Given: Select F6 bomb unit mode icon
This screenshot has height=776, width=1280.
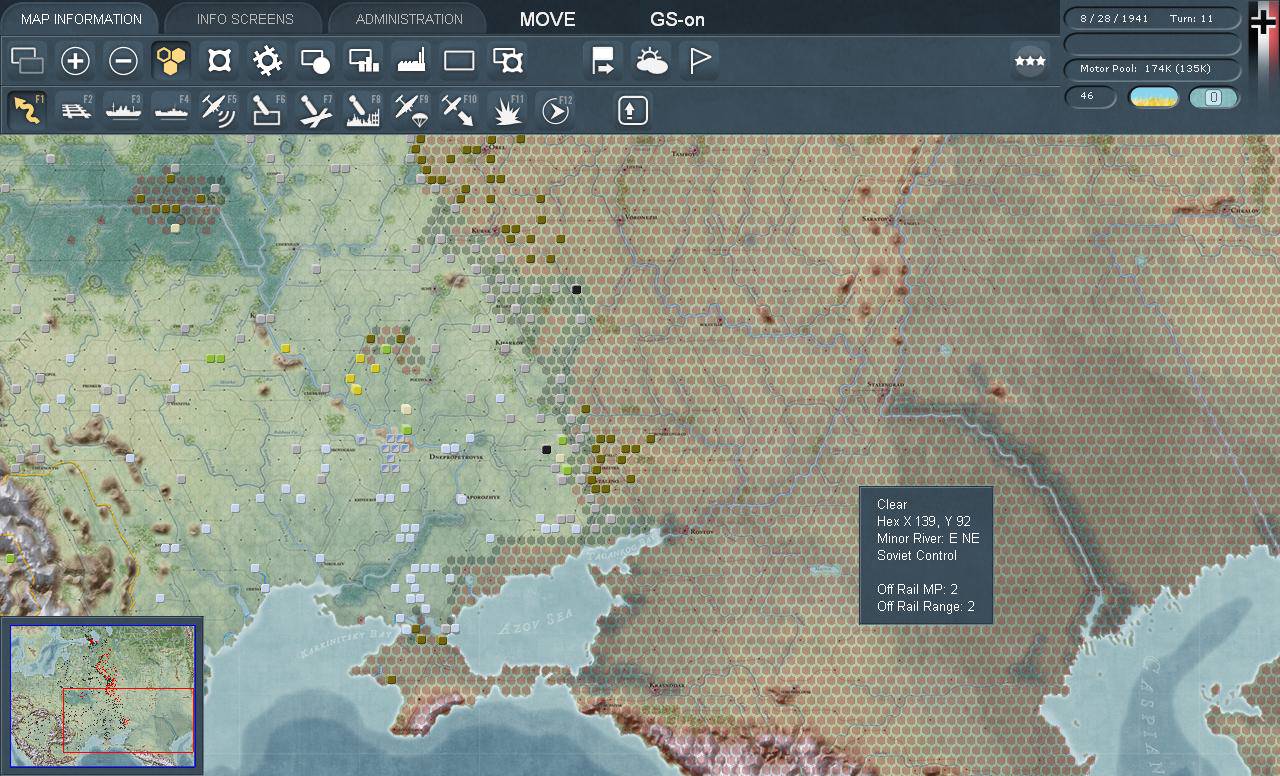Looking at the screenshot, I should coord(267,109).
